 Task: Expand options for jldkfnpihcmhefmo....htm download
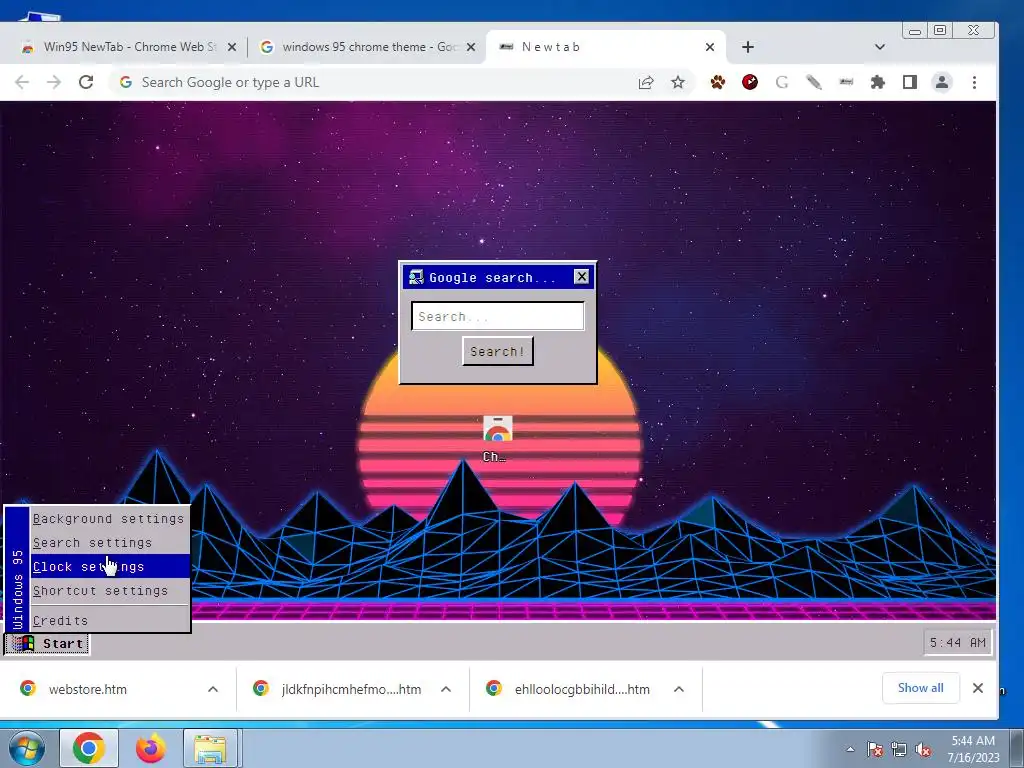click(x=446, y=689)
